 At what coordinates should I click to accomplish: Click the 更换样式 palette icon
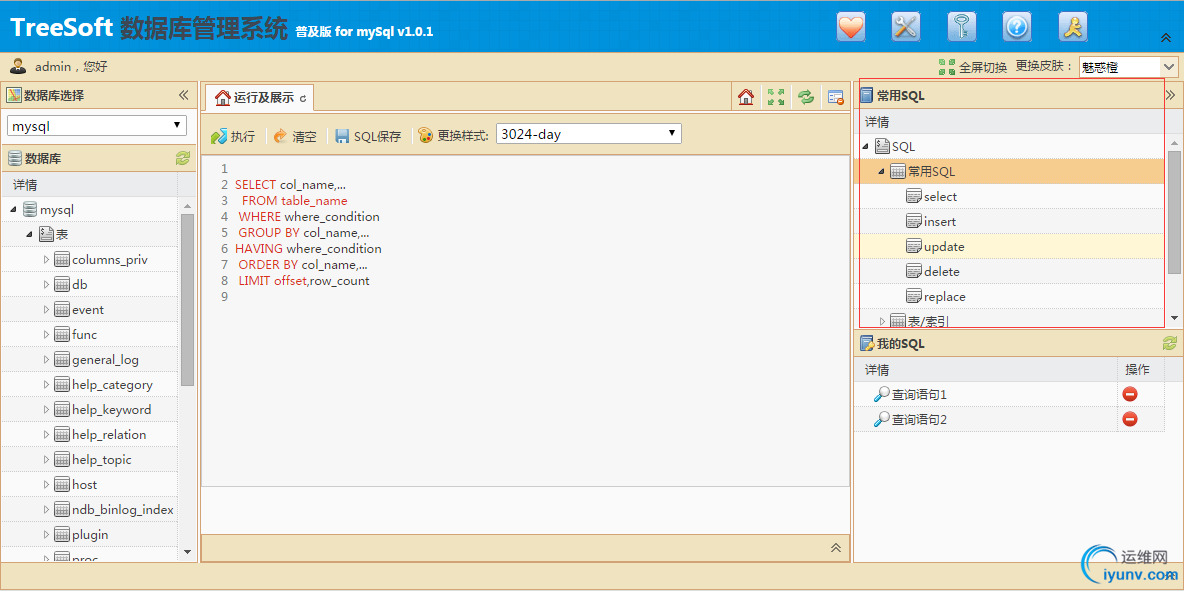pyautogui.click(x=426, y=135)
